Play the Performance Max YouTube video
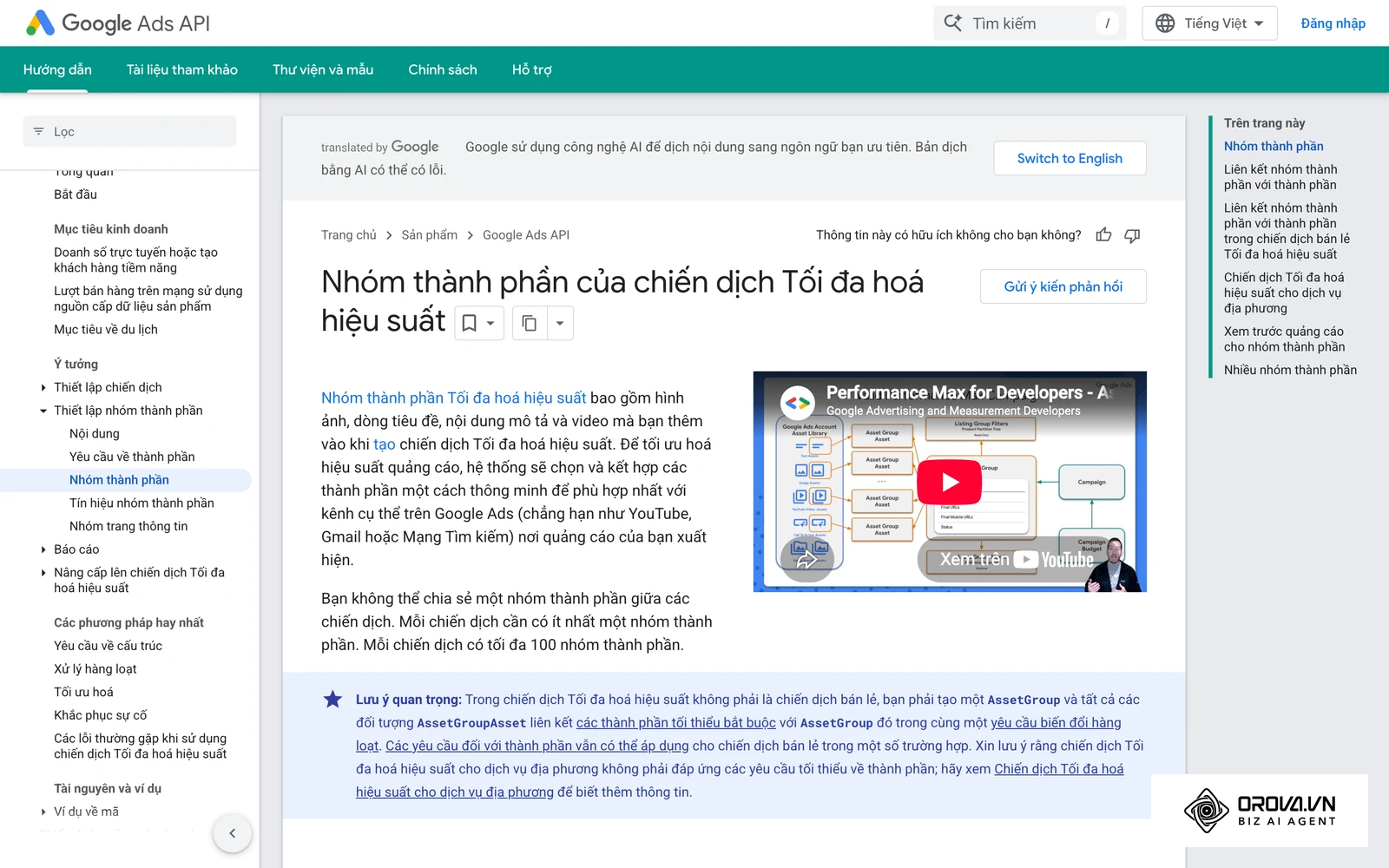This screenshot has height=868, width=1389. pyautogui.click(x=950, y=482)
